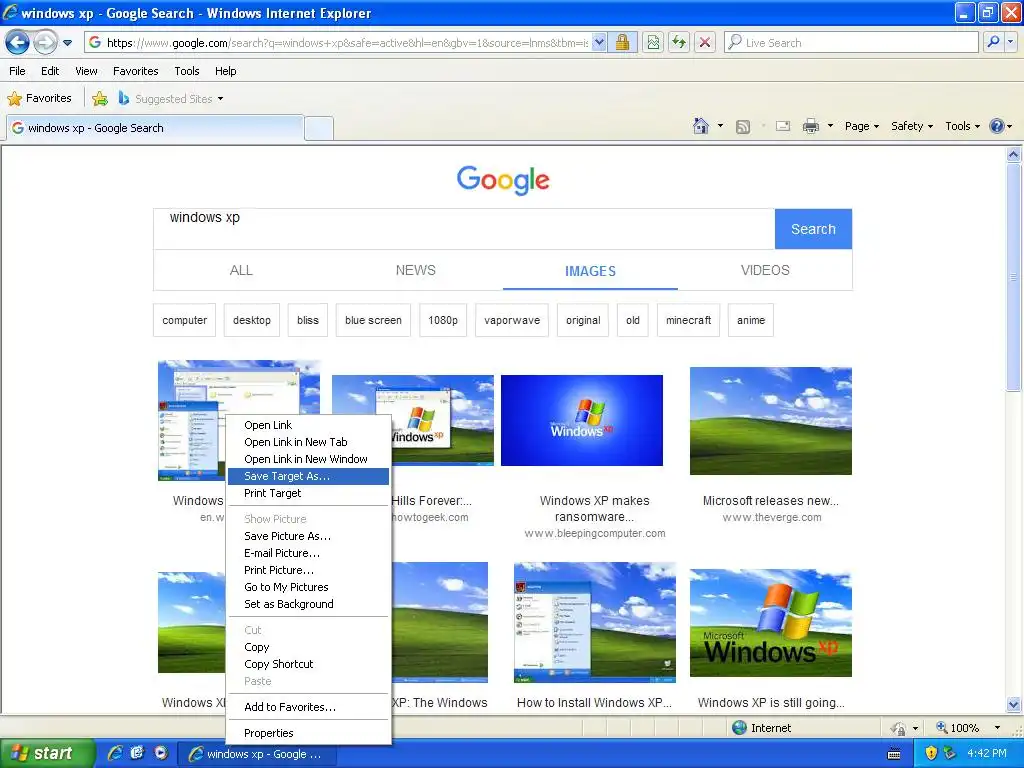Open the Safety dropdown menu

click(912, 126)
